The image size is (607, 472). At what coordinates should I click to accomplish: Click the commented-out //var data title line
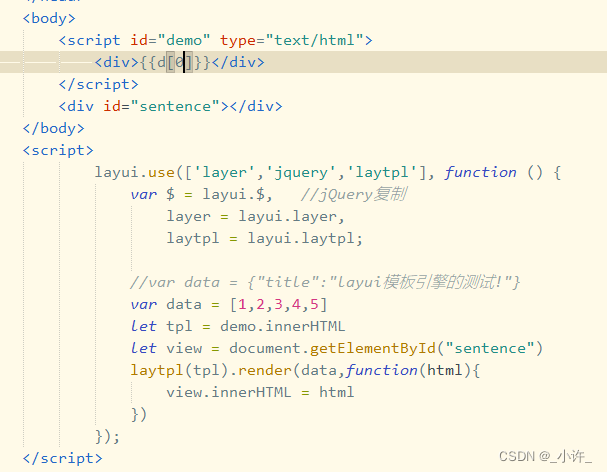tap(325, 282)
